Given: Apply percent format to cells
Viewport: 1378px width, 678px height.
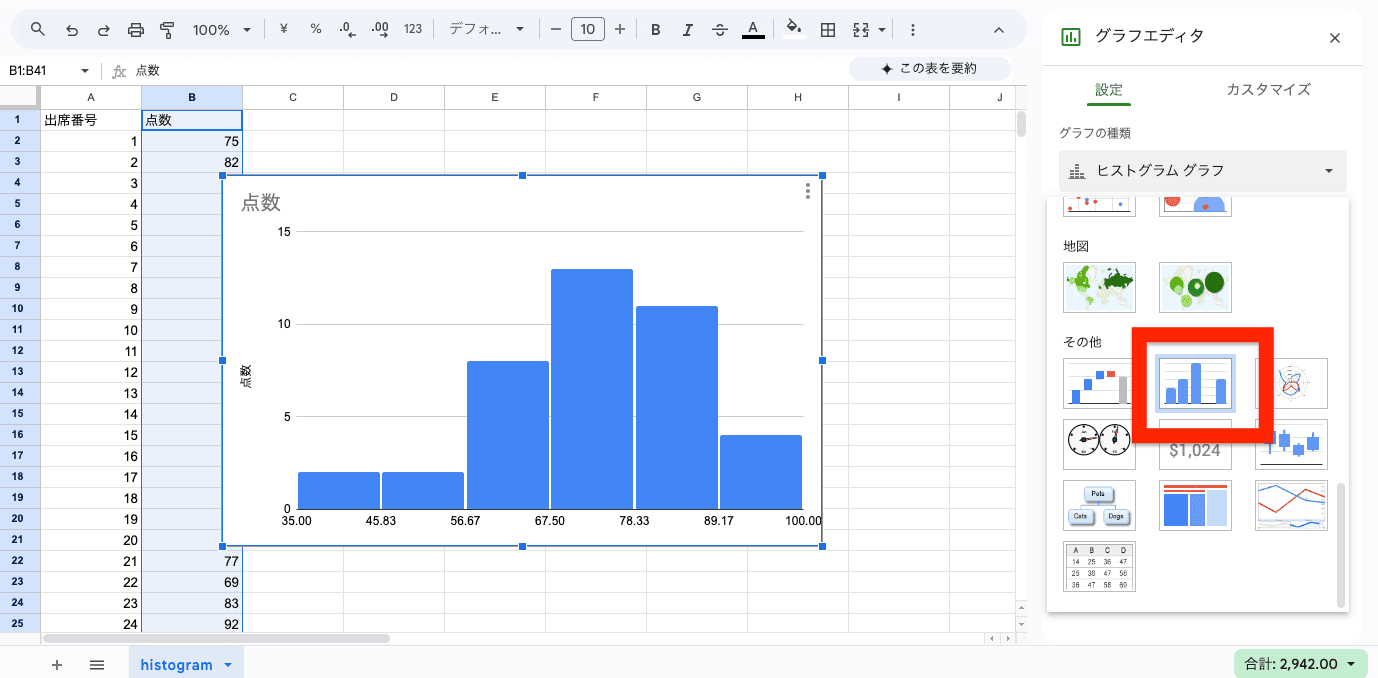Looking at the screenshot, I should [x=315, y=30].
